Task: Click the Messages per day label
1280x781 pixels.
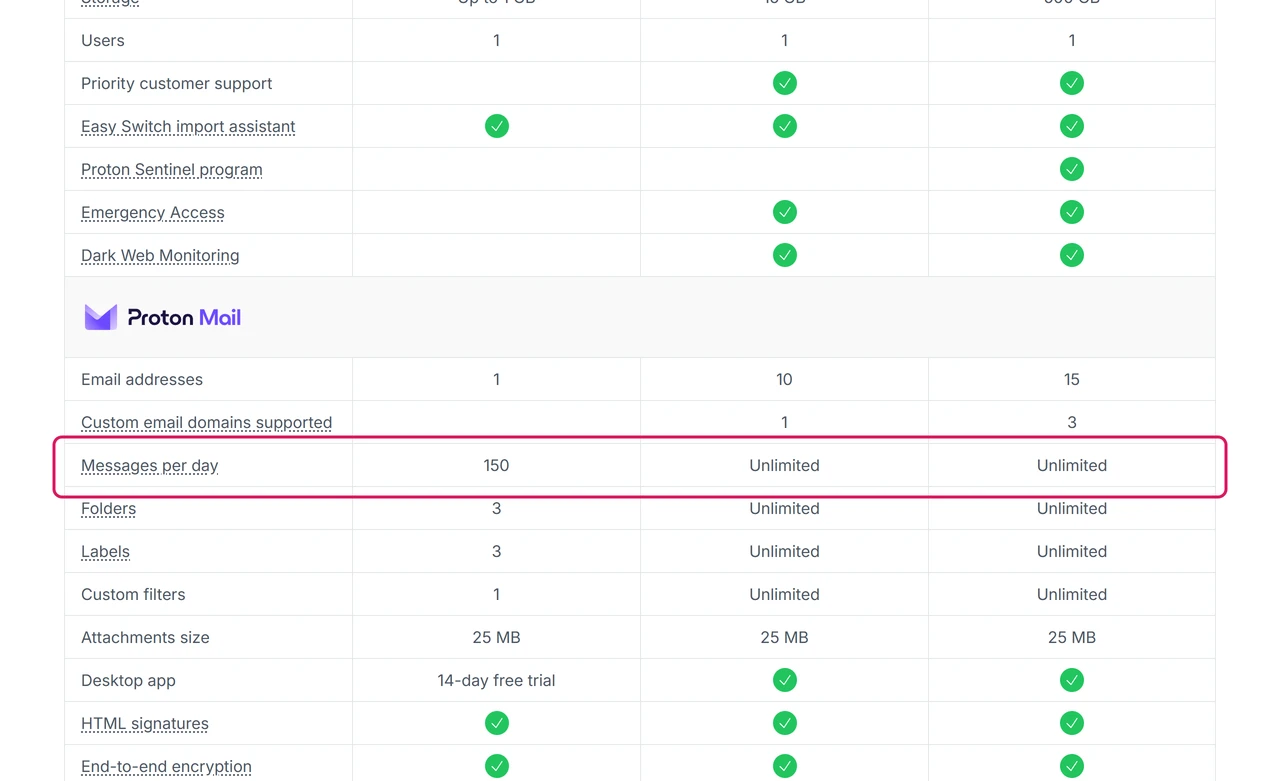Action: [150, 466]
